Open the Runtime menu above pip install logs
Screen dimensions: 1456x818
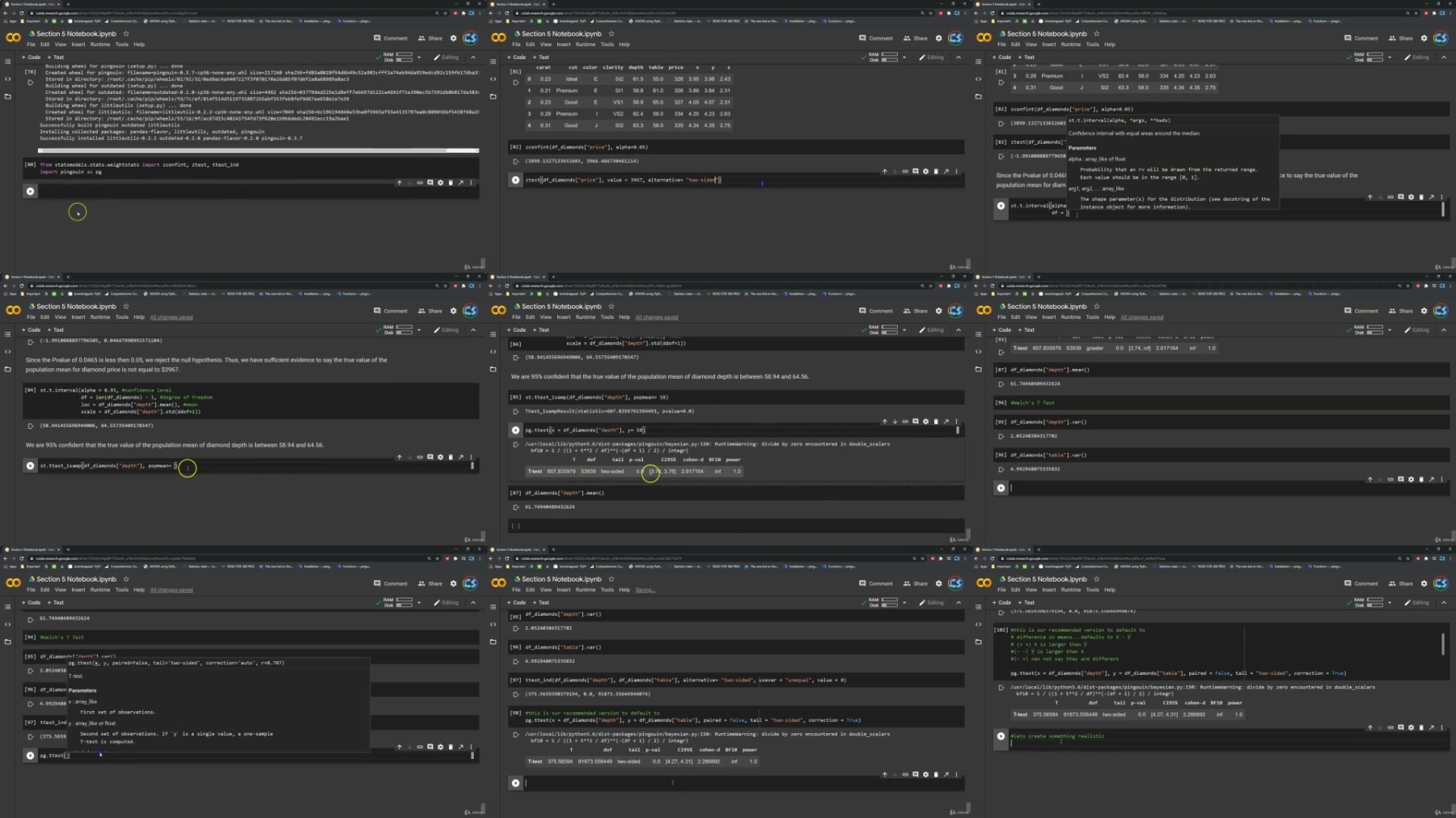(100, 45)
